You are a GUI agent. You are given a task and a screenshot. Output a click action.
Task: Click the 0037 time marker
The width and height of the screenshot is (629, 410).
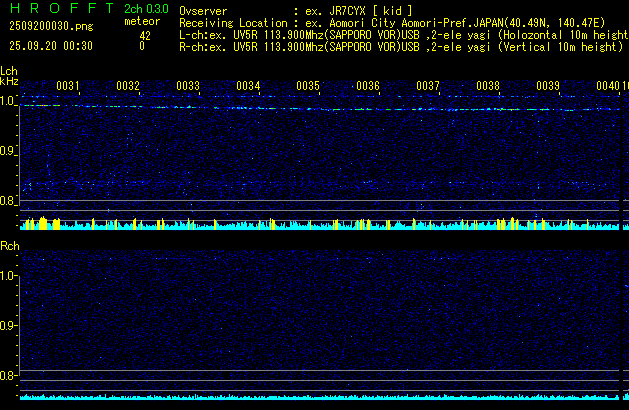(x=428, y=86)
